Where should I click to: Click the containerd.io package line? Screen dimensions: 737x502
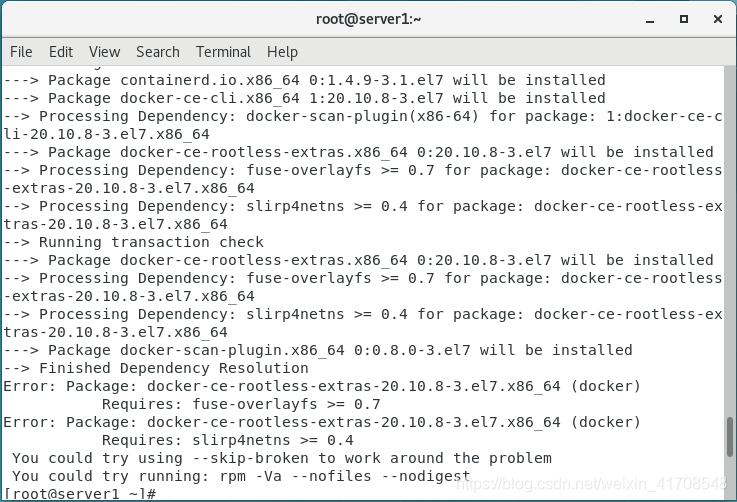click(x=304, y=80)
